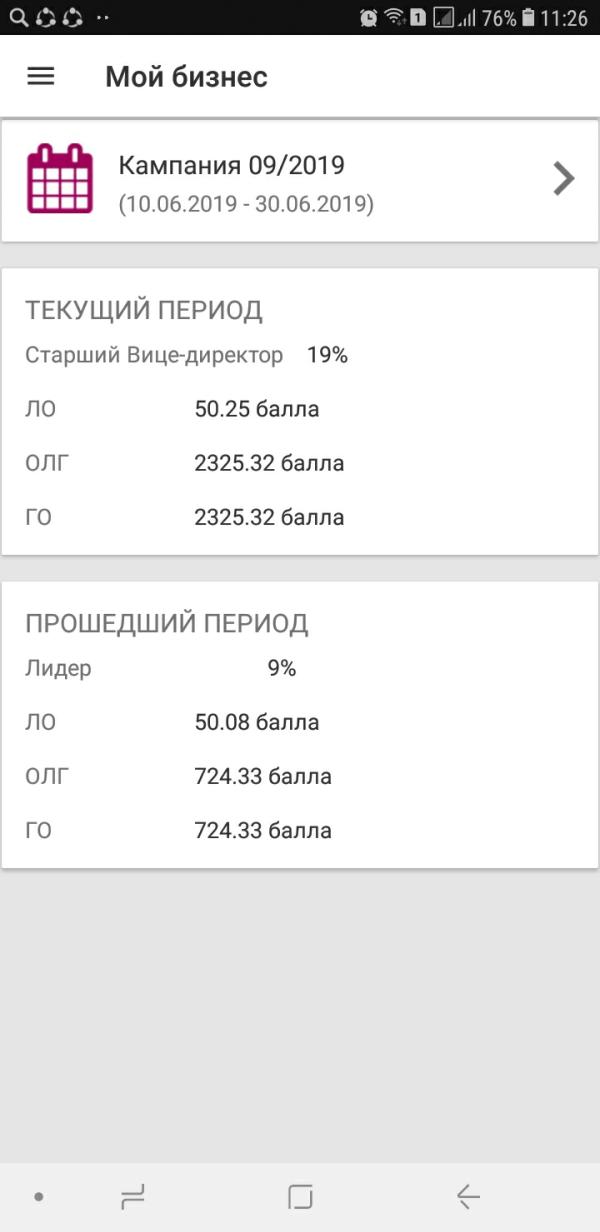Tap the search icon in status bar

coord(18,17)
